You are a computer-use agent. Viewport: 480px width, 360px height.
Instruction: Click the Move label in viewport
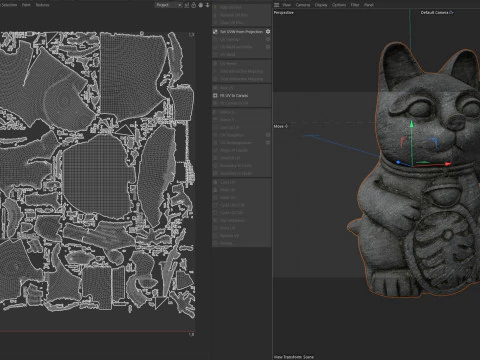pos(278,126)
